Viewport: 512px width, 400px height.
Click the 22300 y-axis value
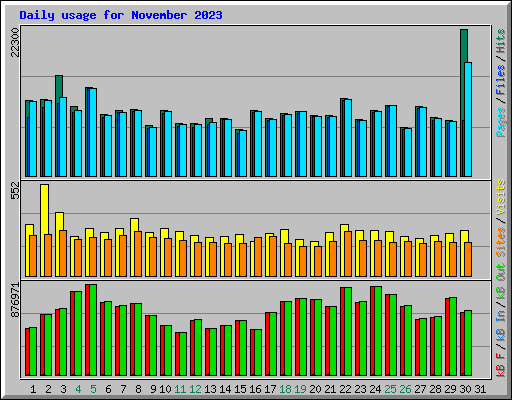[x=15, y=42]
